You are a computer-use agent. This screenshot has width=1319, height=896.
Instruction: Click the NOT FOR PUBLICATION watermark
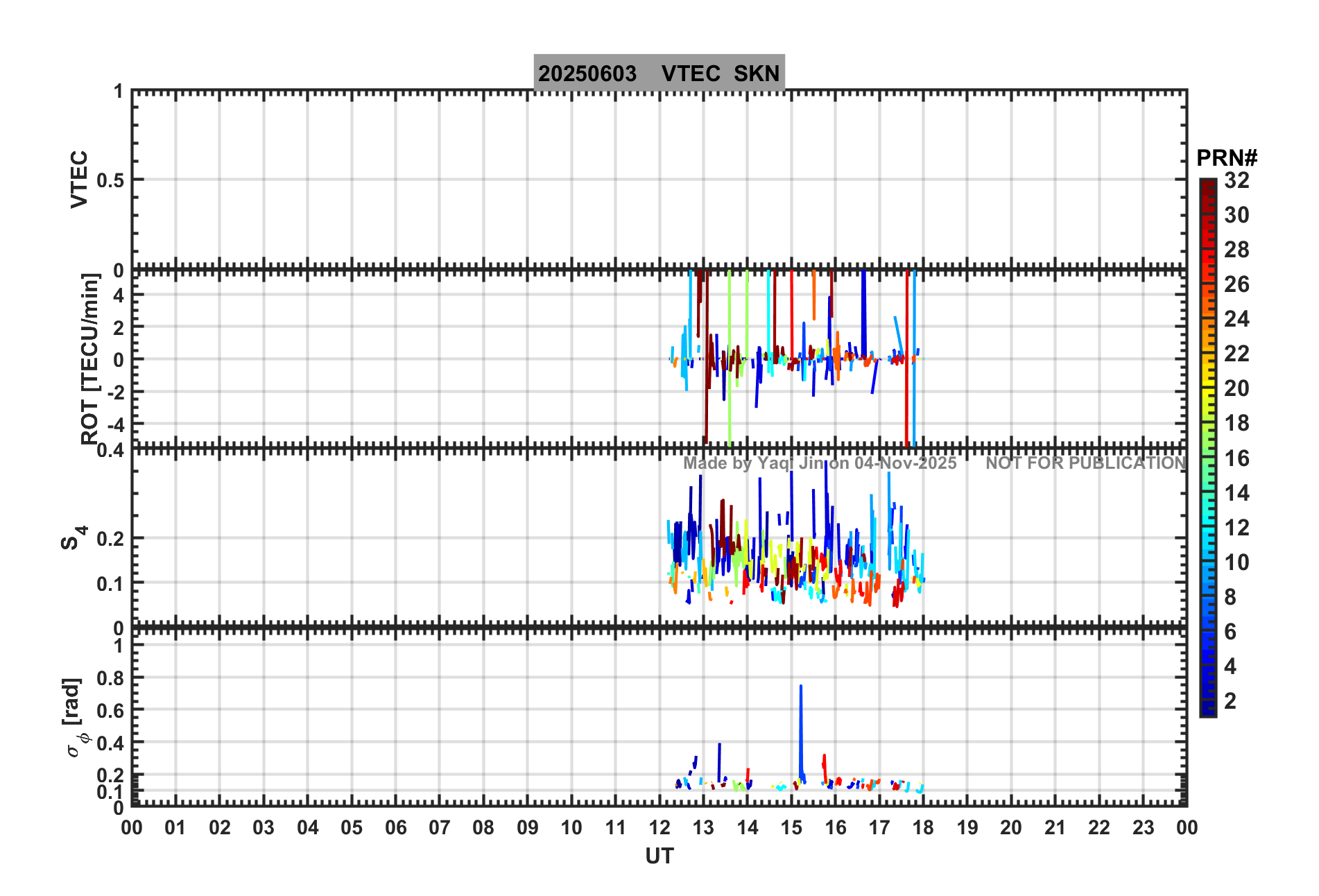click(x=1086, y=463)
